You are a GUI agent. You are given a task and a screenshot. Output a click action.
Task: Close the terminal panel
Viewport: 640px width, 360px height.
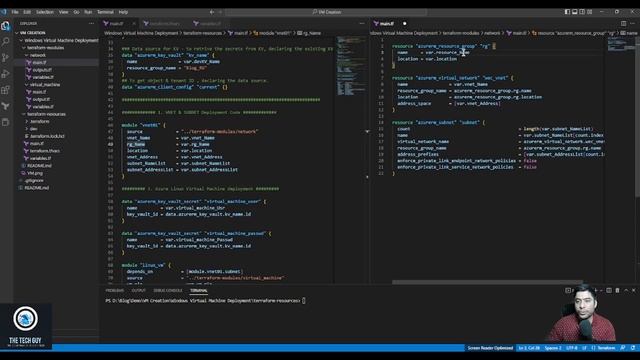pyautogui.click(x=634, y=290)
